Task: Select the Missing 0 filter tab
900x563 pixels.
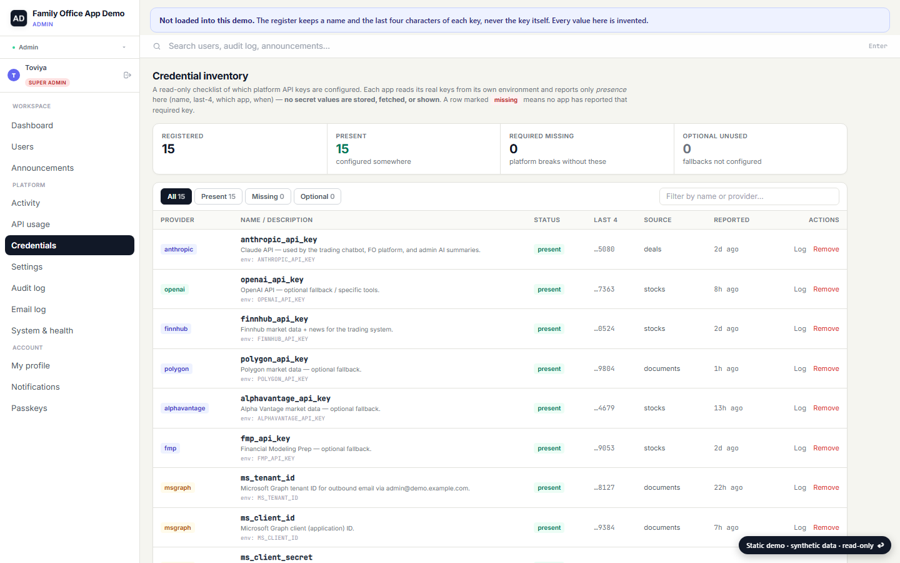Action: click(268, 196)
